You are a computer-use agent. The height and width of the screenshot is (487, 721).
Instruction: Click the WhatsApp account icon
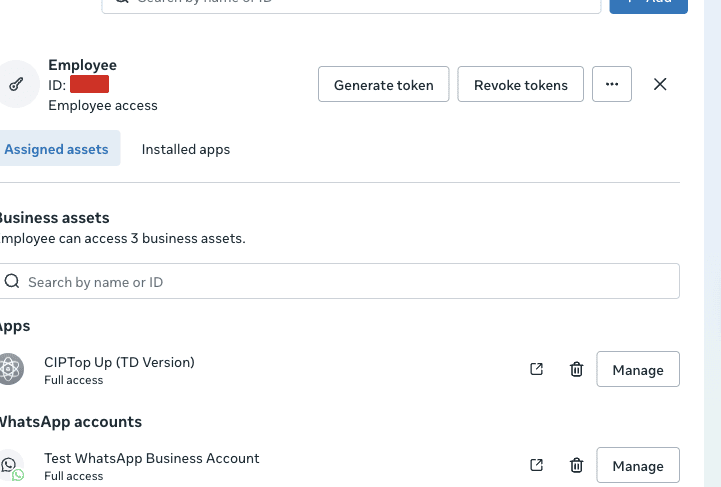11,465
